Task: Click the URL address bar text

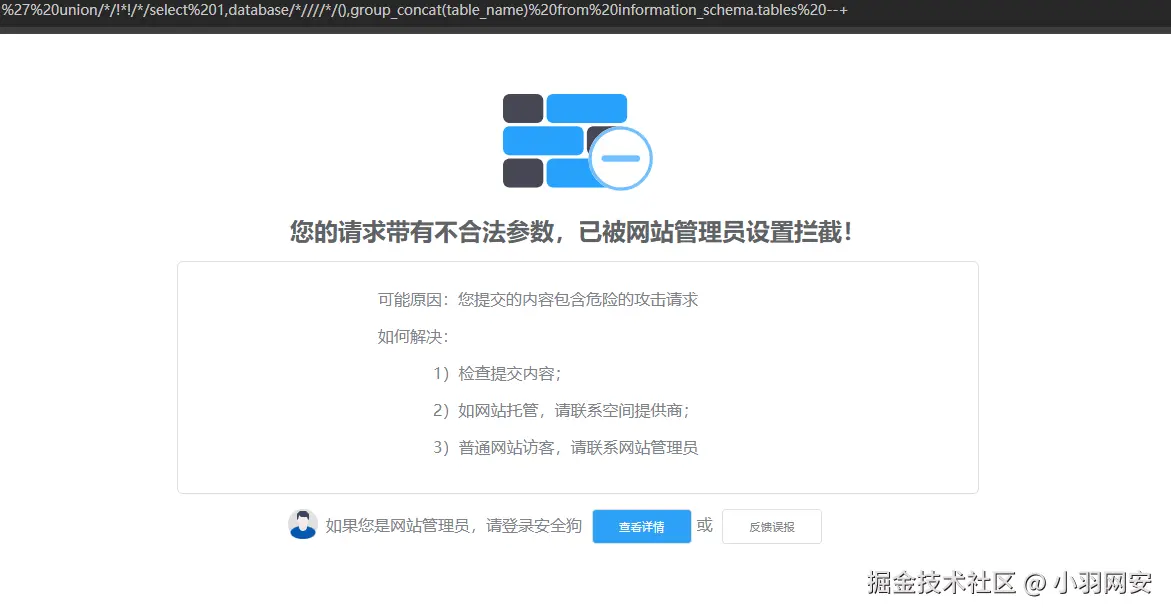Action: (424, 10)
